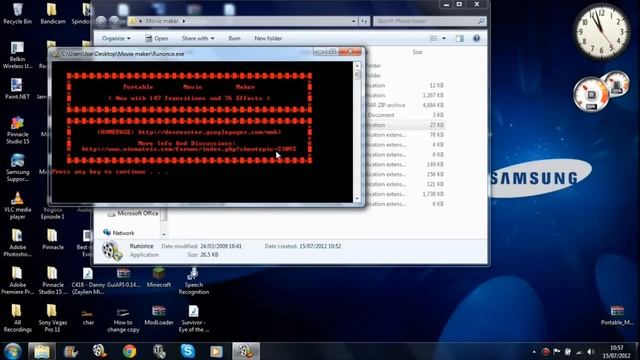The height and width of the screenshot is (360, 640).
Task: Click the console window scroll down arrow
Action: (x=357, y=198)
